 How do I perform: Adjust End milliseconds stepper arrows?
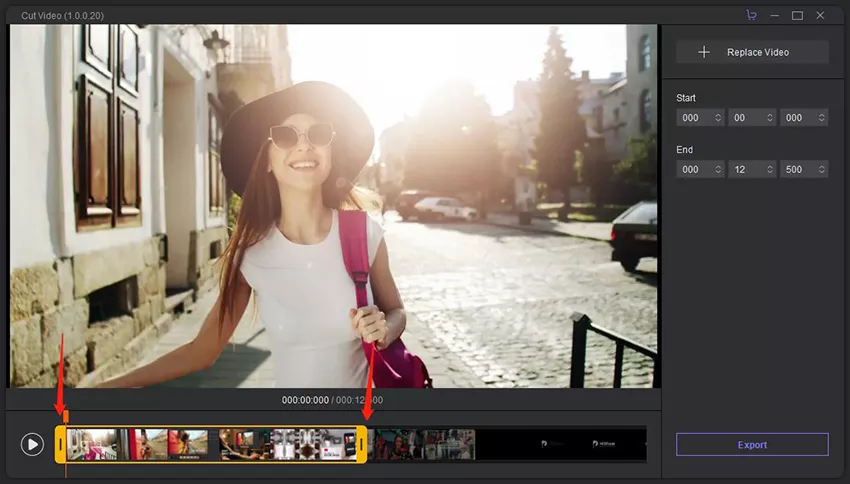tap(822, 170)
